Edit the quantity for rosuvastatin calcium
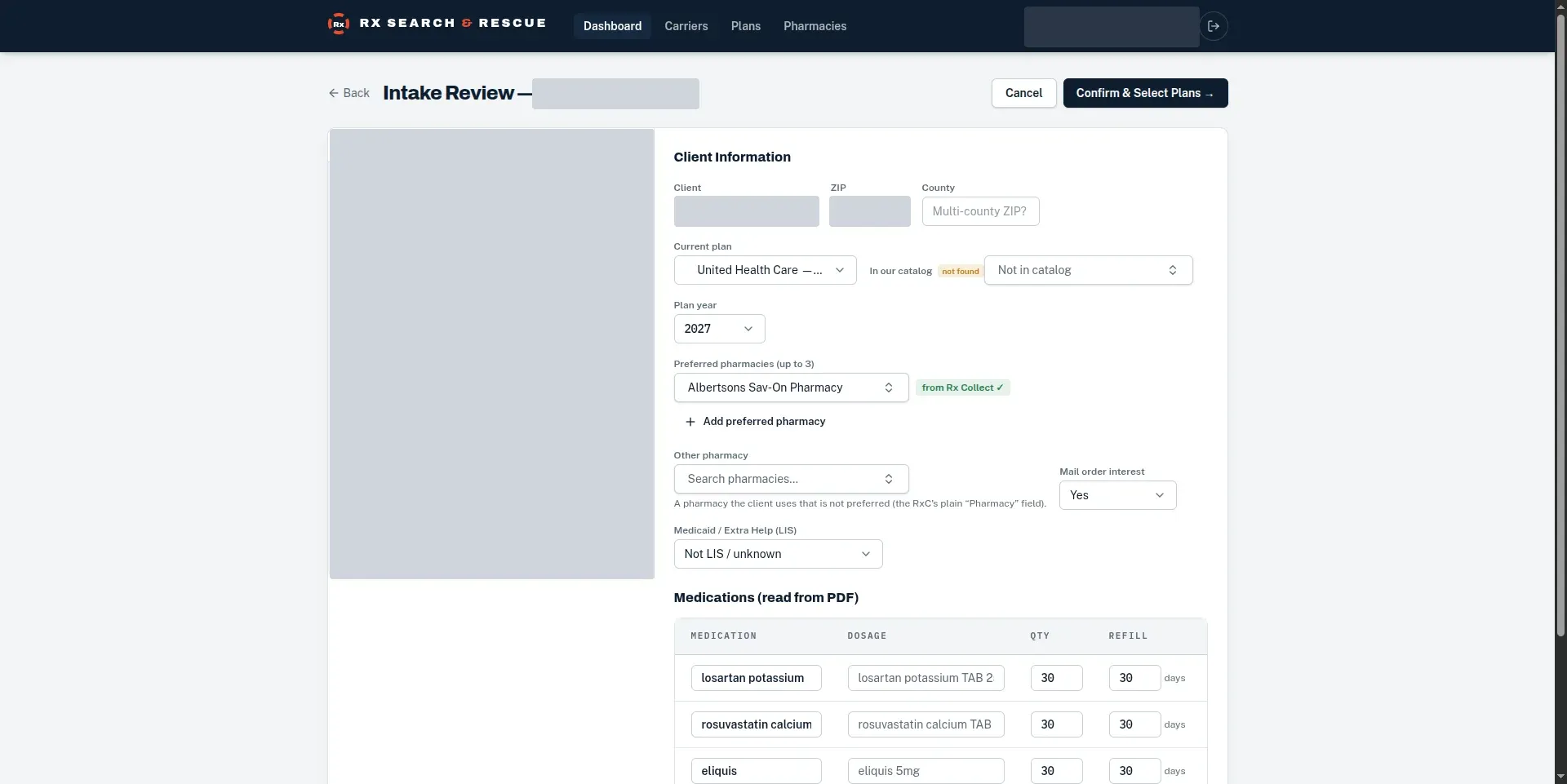 pyautogui.click(x=1056, y=724)
